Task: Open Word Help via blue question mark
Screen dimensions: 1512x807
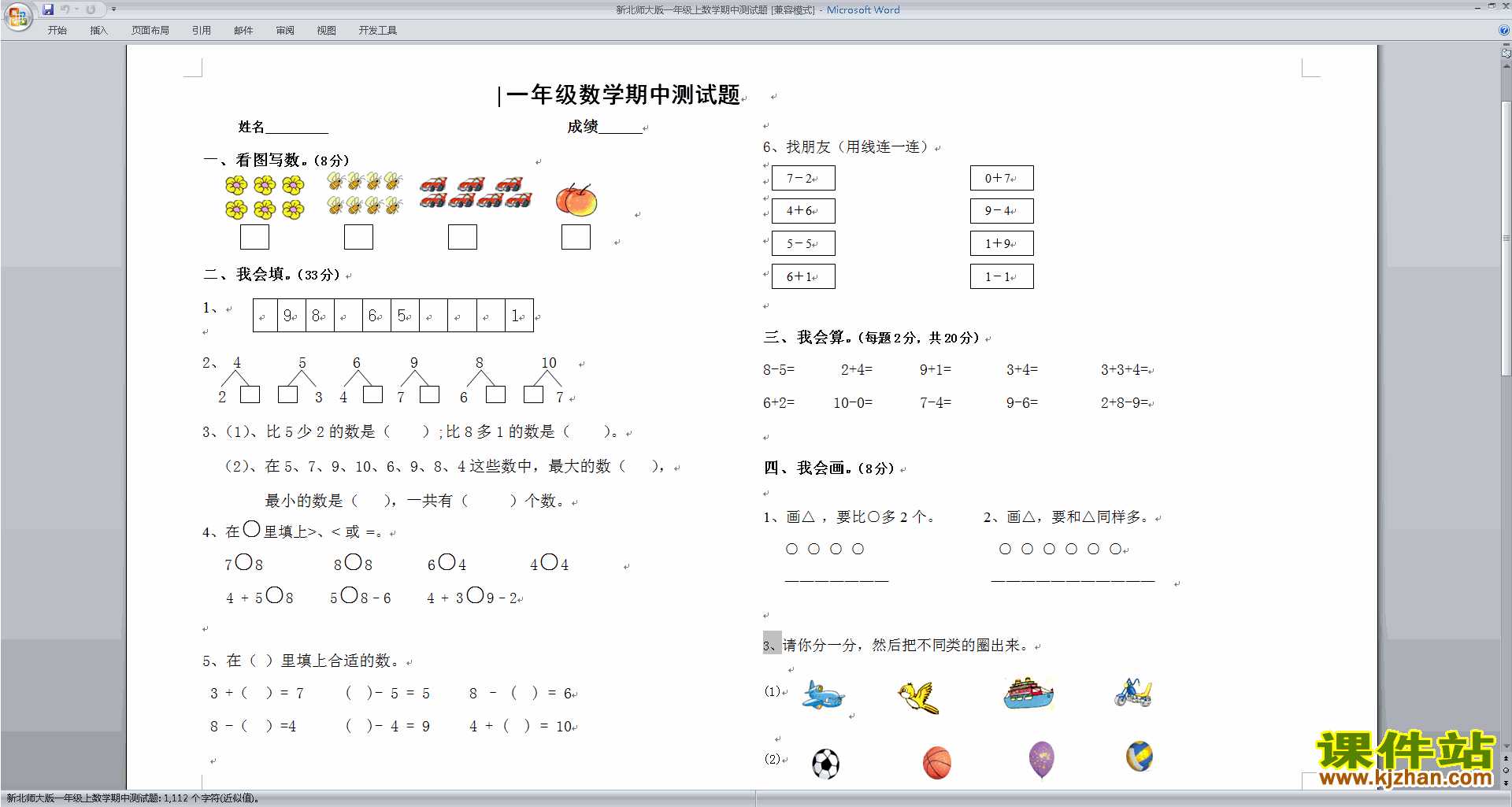Action: pyautogui.click(x=1504, y=30)
